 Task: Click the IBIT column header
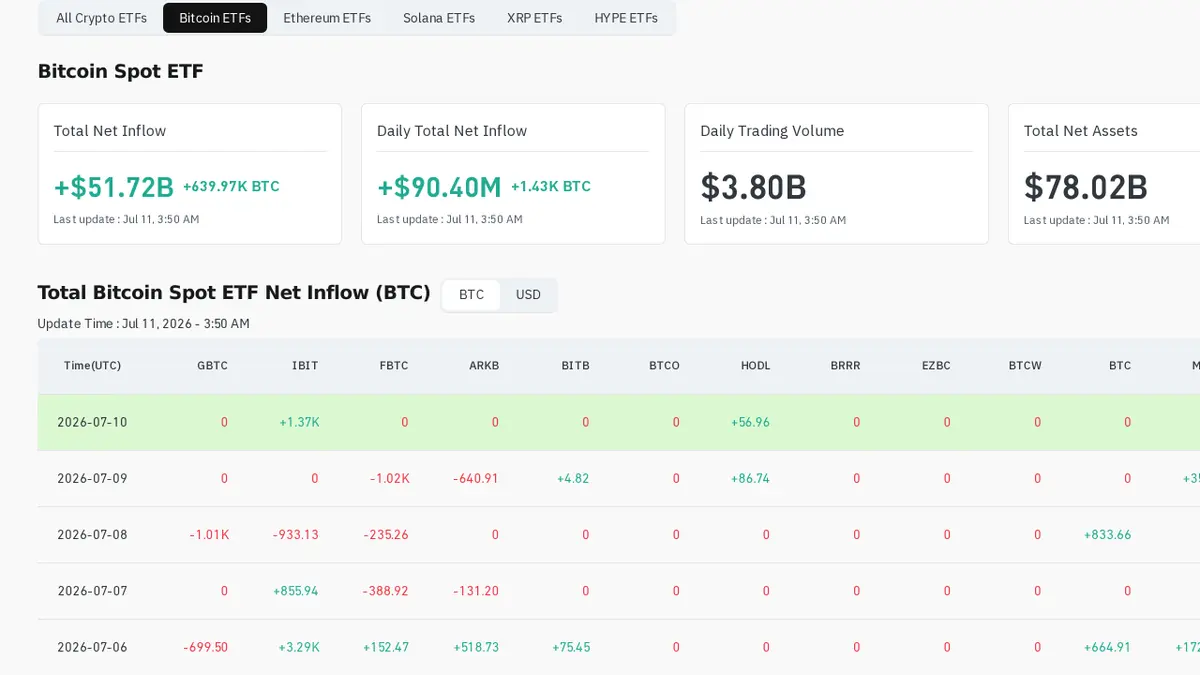click(305, 366)
